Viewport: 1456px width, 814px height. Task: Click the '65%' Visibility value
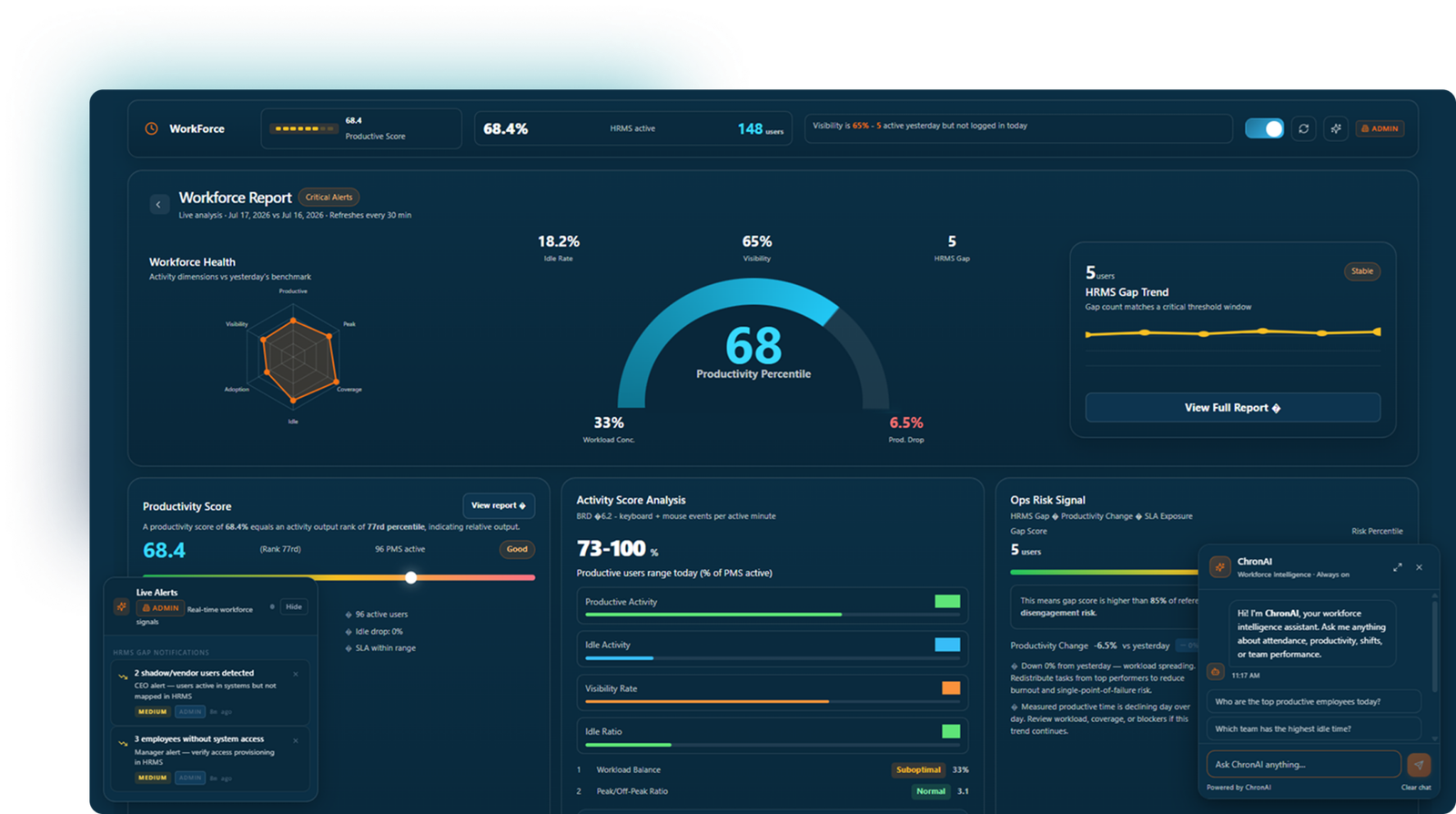[x=757, y=241]
